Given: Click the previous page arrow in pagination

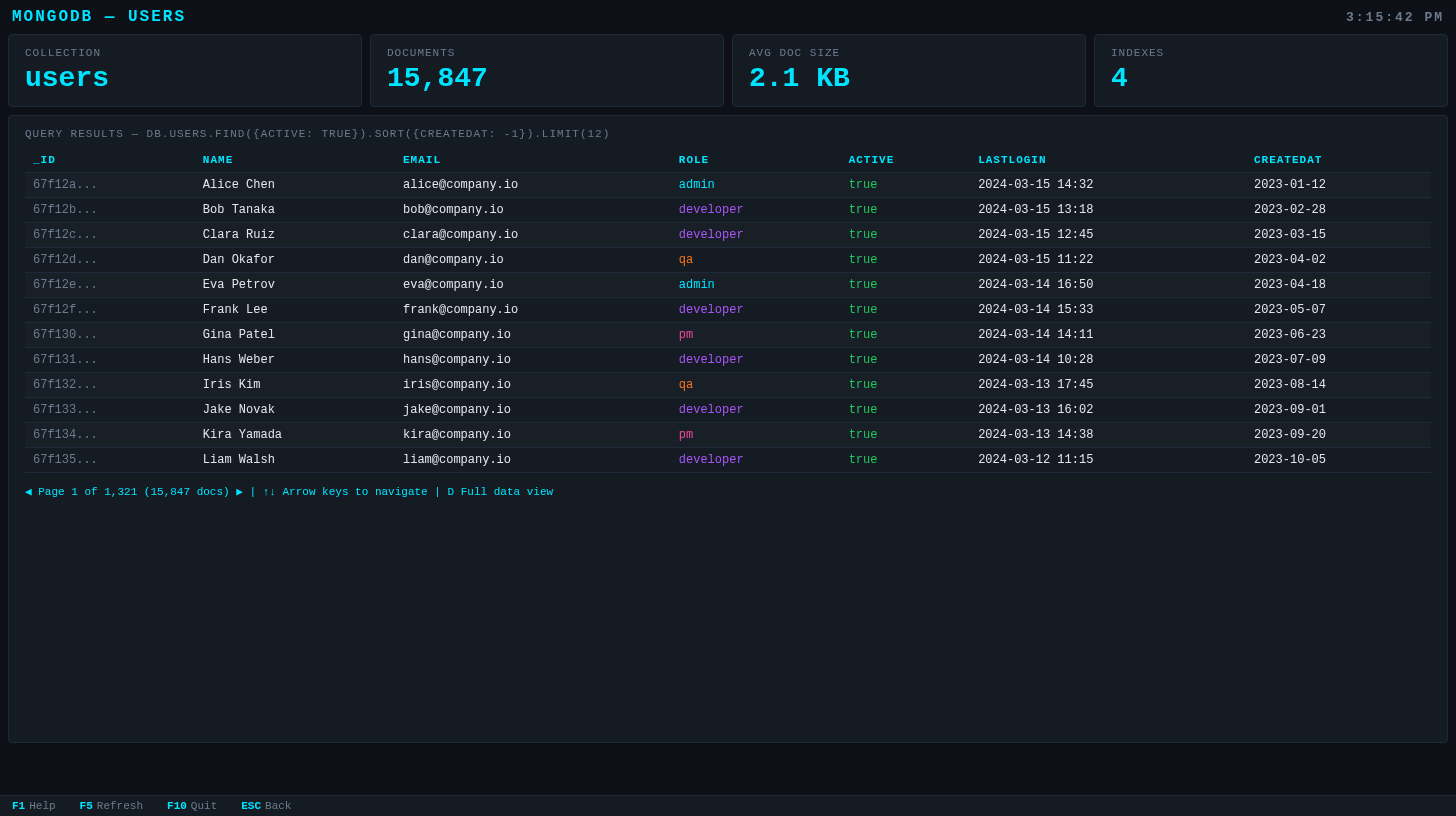Looking at the screenshot, I should click(28, 492).
